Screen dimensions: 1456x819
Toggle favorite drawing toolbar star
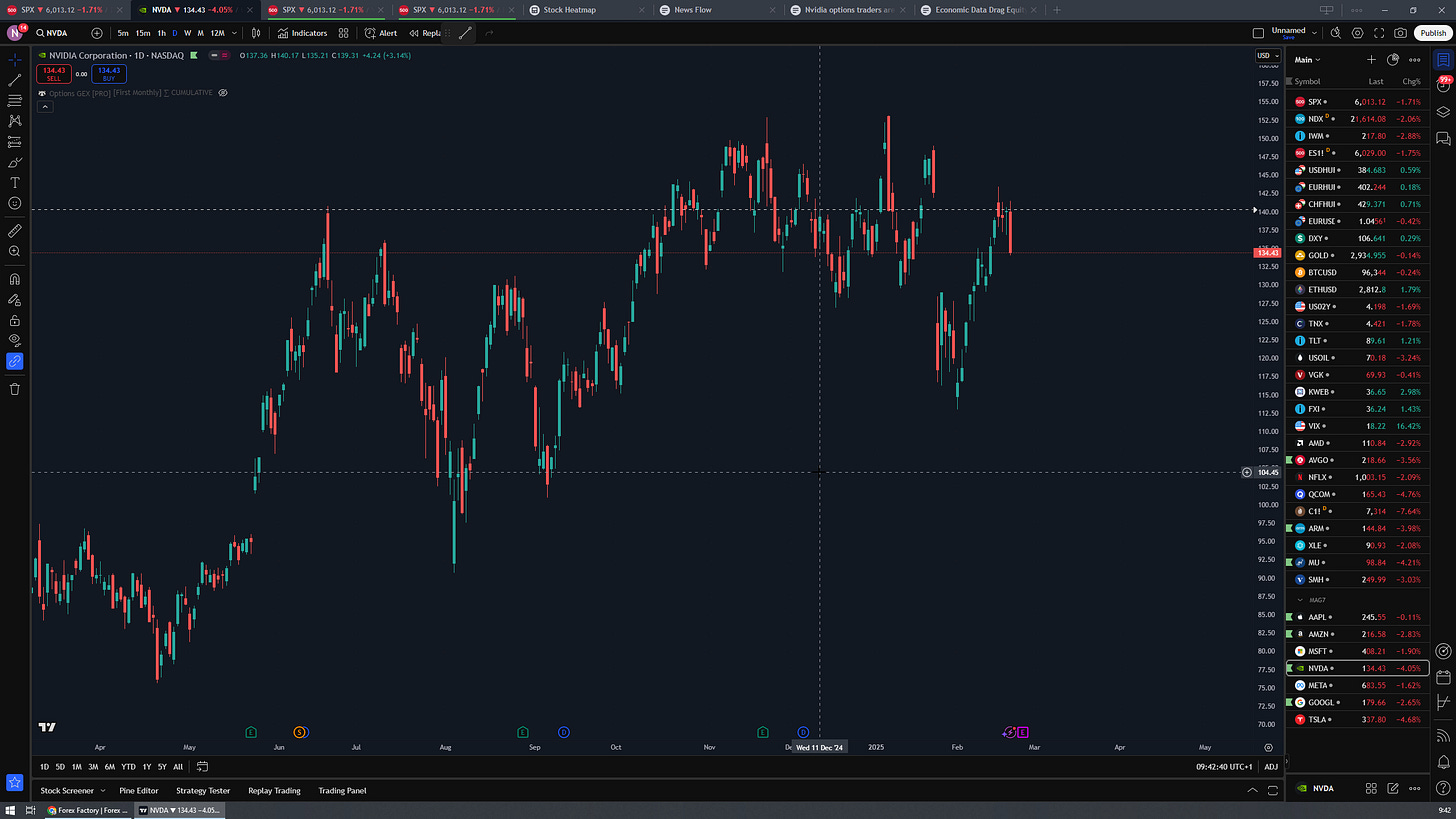[x=15, y=783]
